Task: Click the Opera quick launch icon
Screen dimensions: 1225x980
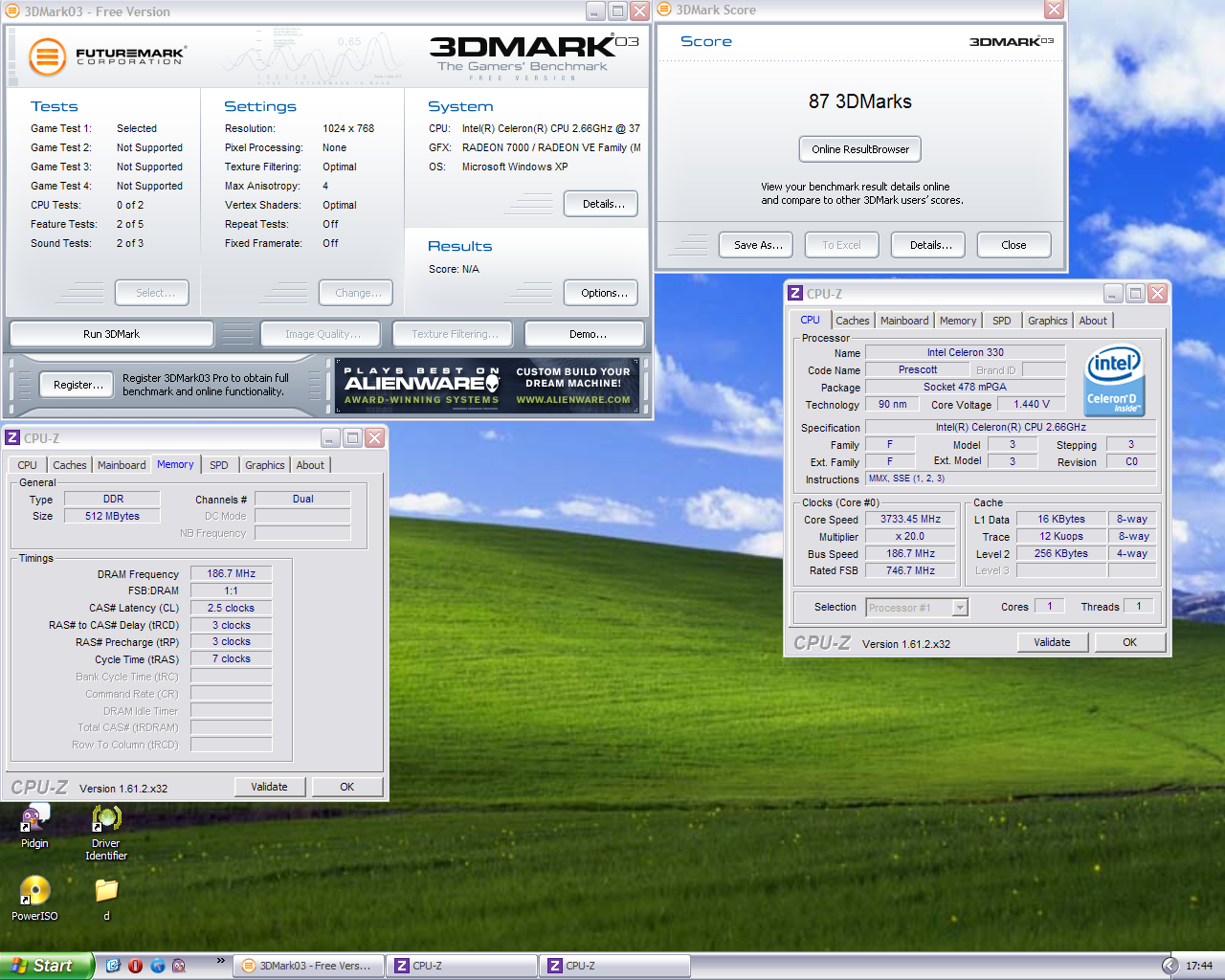Action: pyautogui.click(x=135, y=966)
